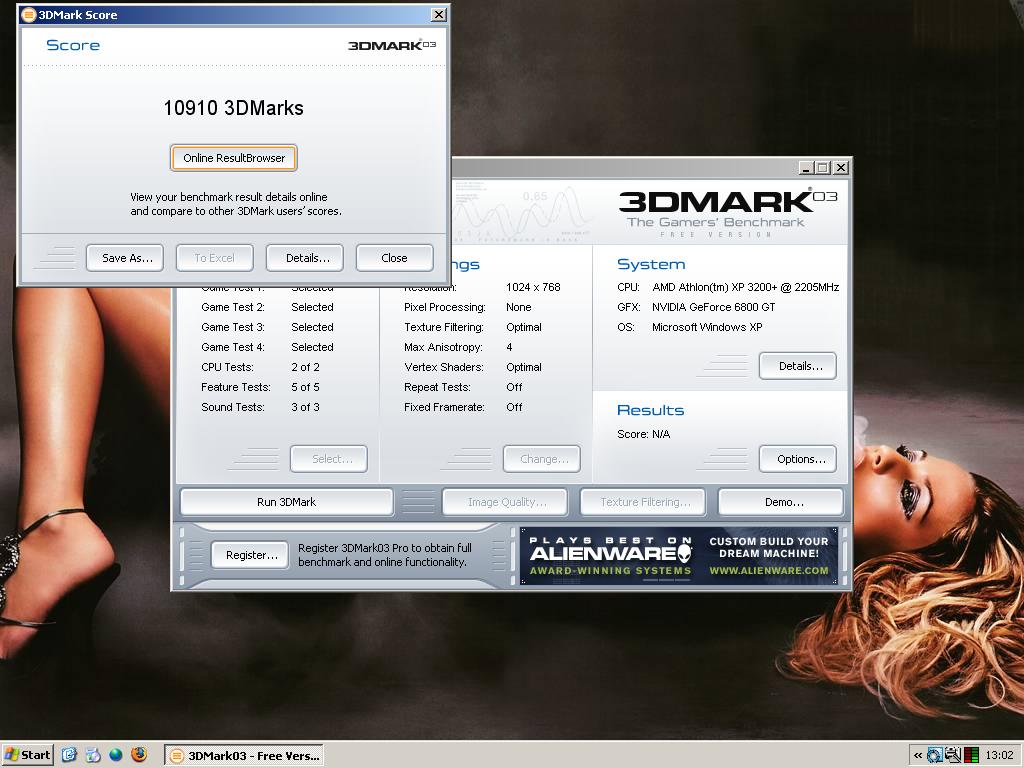Click the Image Quality... button
This screenshot has width=1024, height=768.
coord(505,502)
